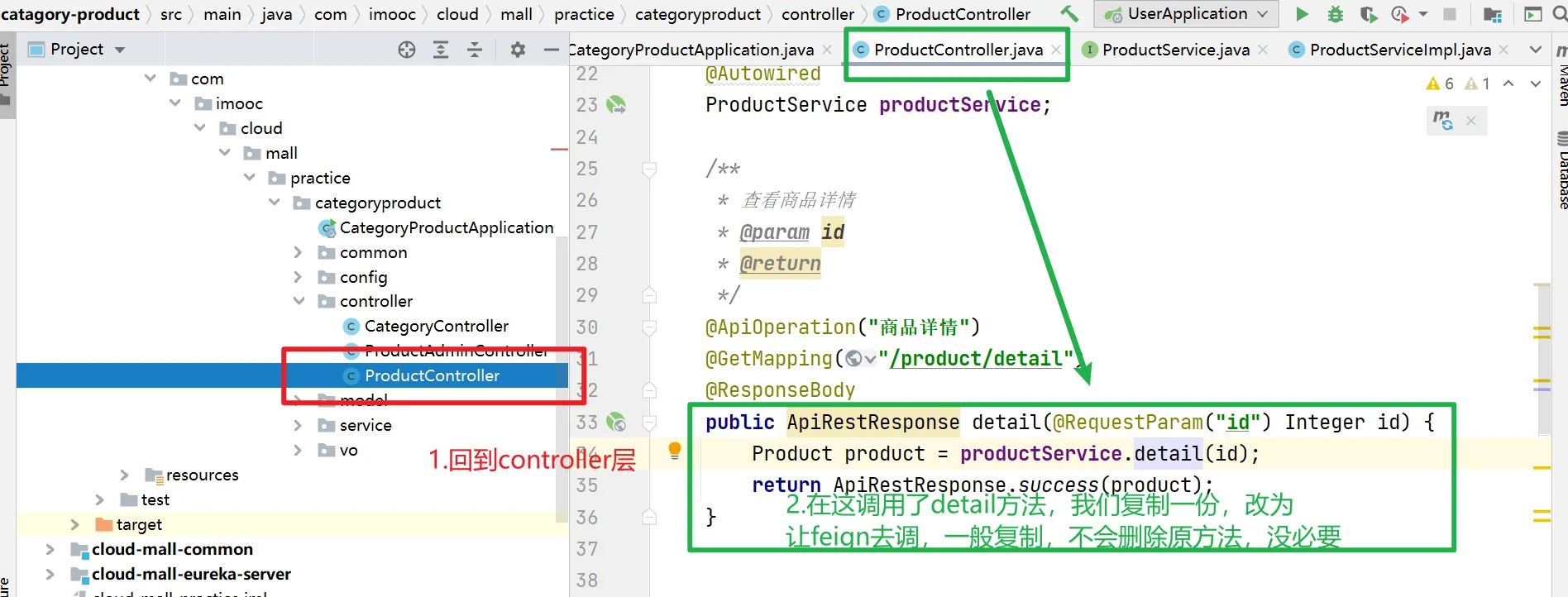Click the categoryproduct breadcrumb in the navigation bar
The image size is (1568, 597).
coord(698,14)
